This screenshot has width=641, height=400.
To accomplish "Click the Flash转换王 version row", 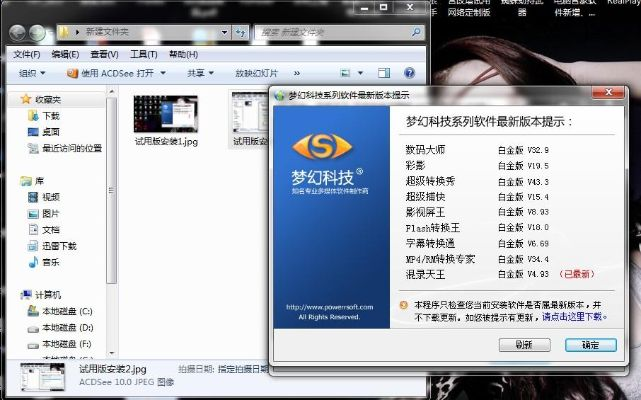I will 477,227.
